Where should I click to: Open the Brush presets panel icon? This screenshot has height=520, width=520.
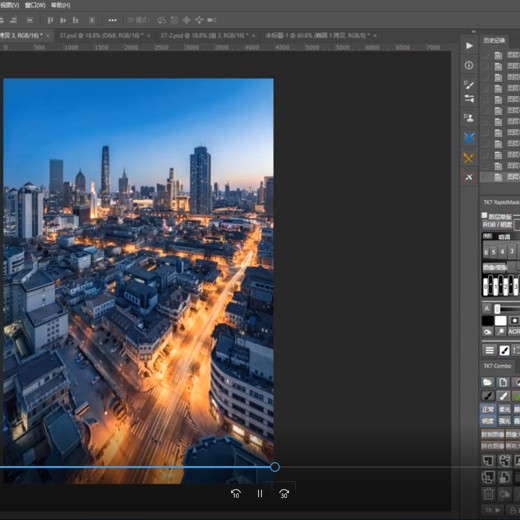click(x=469, y=85)
